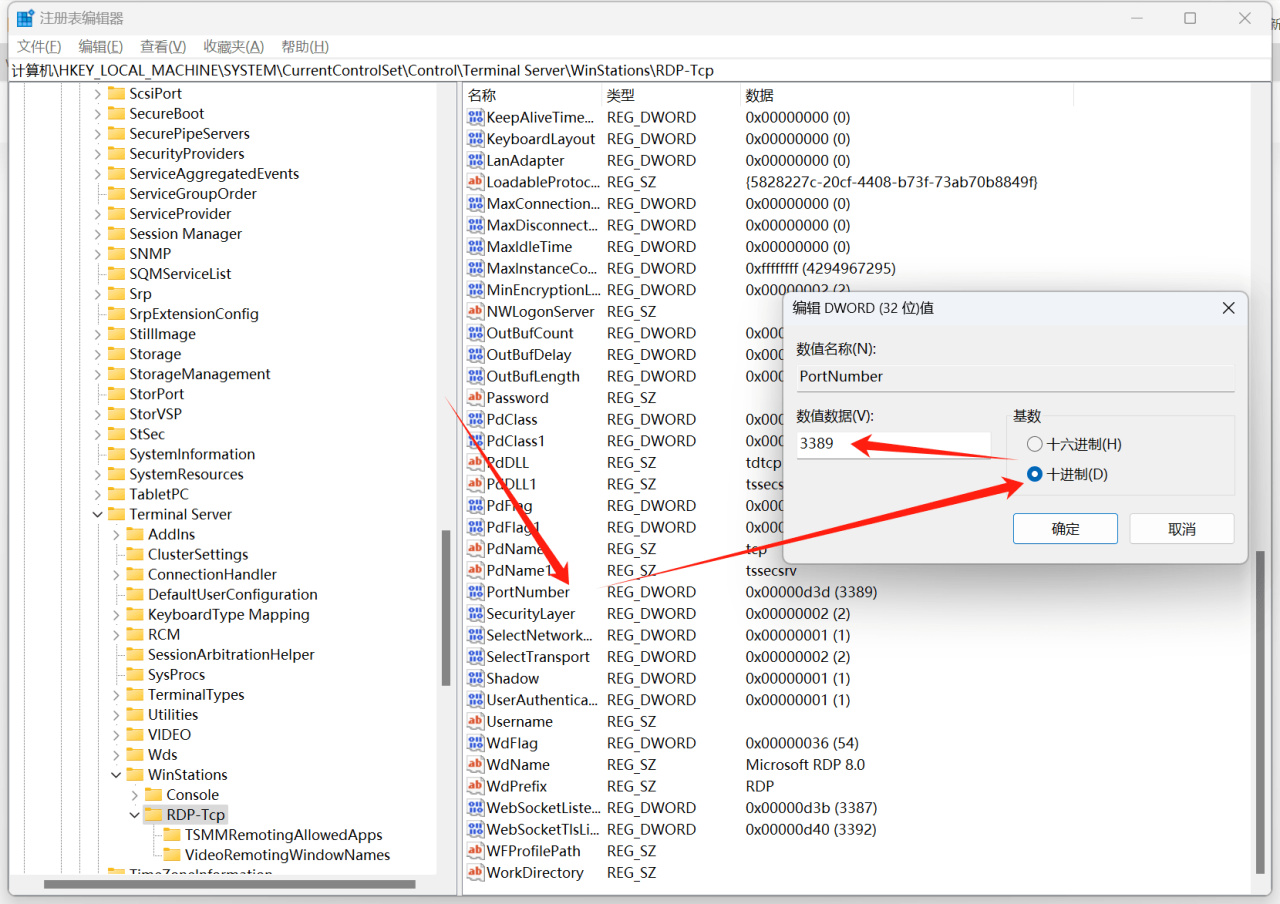
Task: Click the KeyboardLayout DWORD value icon
Action: (x=476, y=139)
